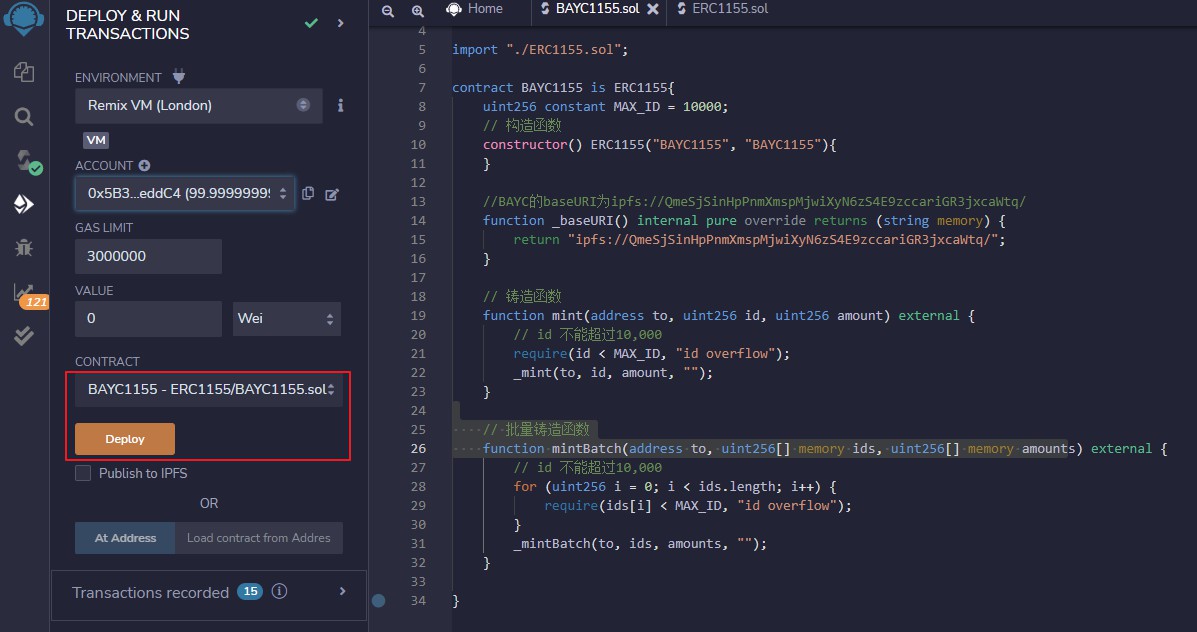Viewport: 1197px width, 632px height.
Task: Click the function mintBatch( signature line
Action: point(824,448)
